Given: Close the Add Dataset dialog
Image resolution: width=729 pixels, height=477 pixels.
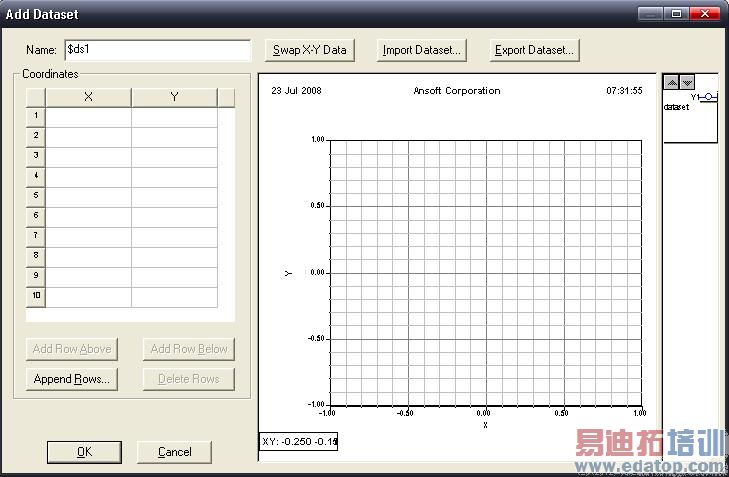Looking at the screenshot, I should click(x=705, y=13).
